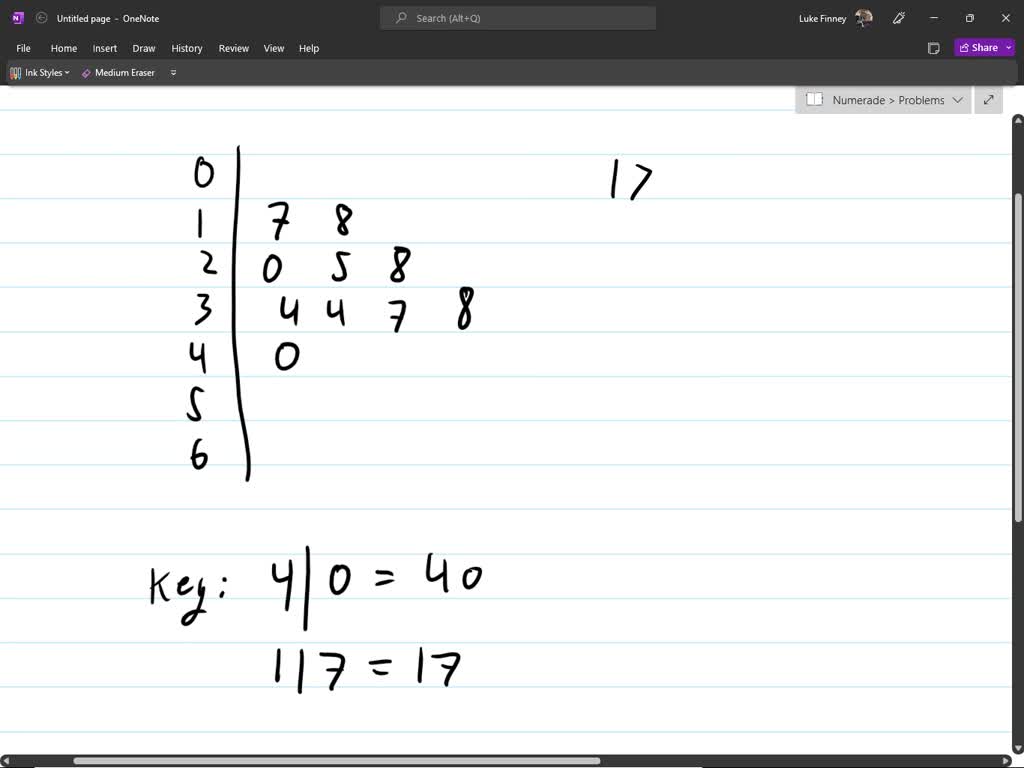
Task: Open the History tab
Action: tap(187, 48)
